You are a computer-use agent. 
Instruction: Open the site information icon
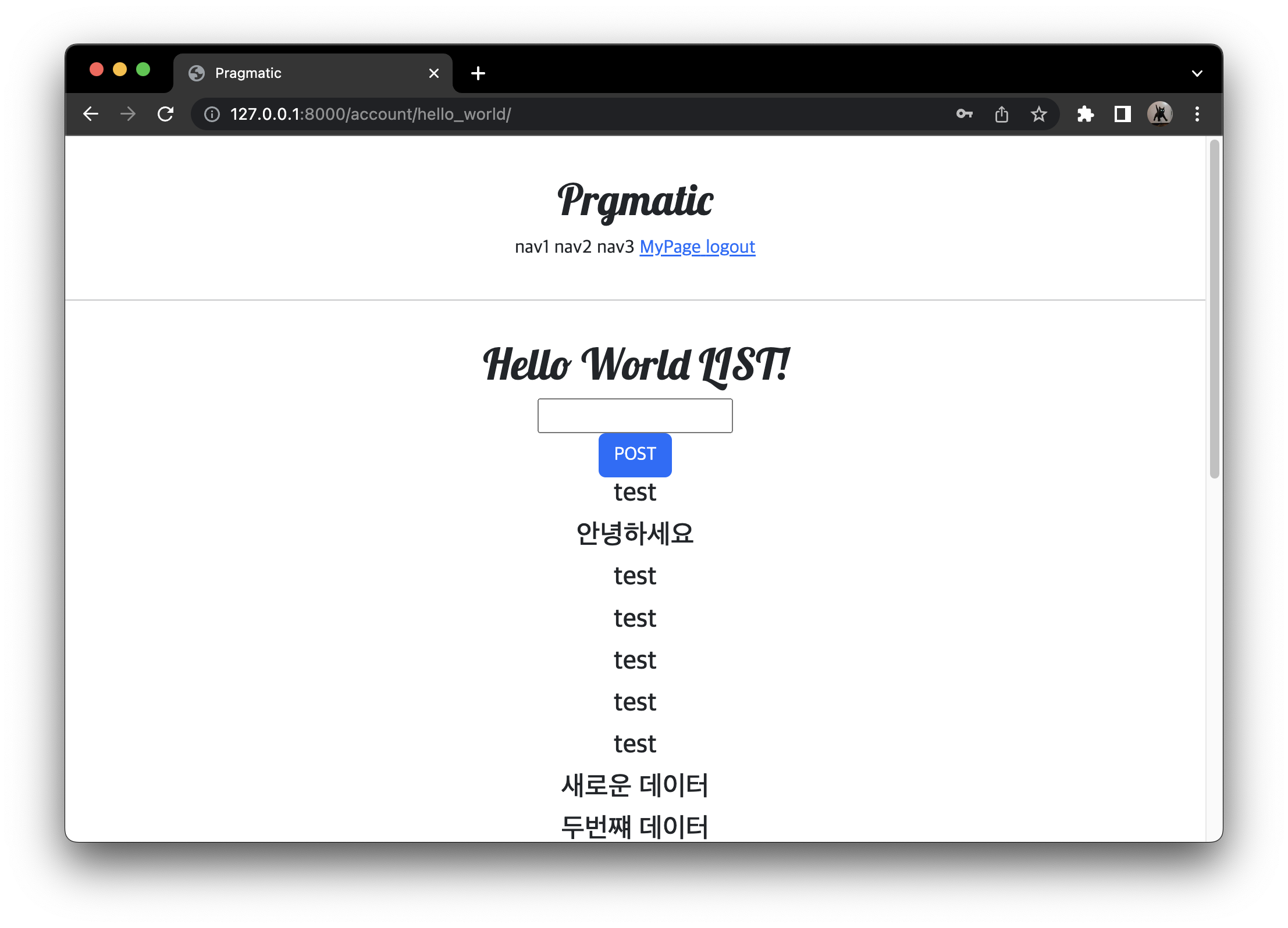pyautogui.click(x=212, y=115)
